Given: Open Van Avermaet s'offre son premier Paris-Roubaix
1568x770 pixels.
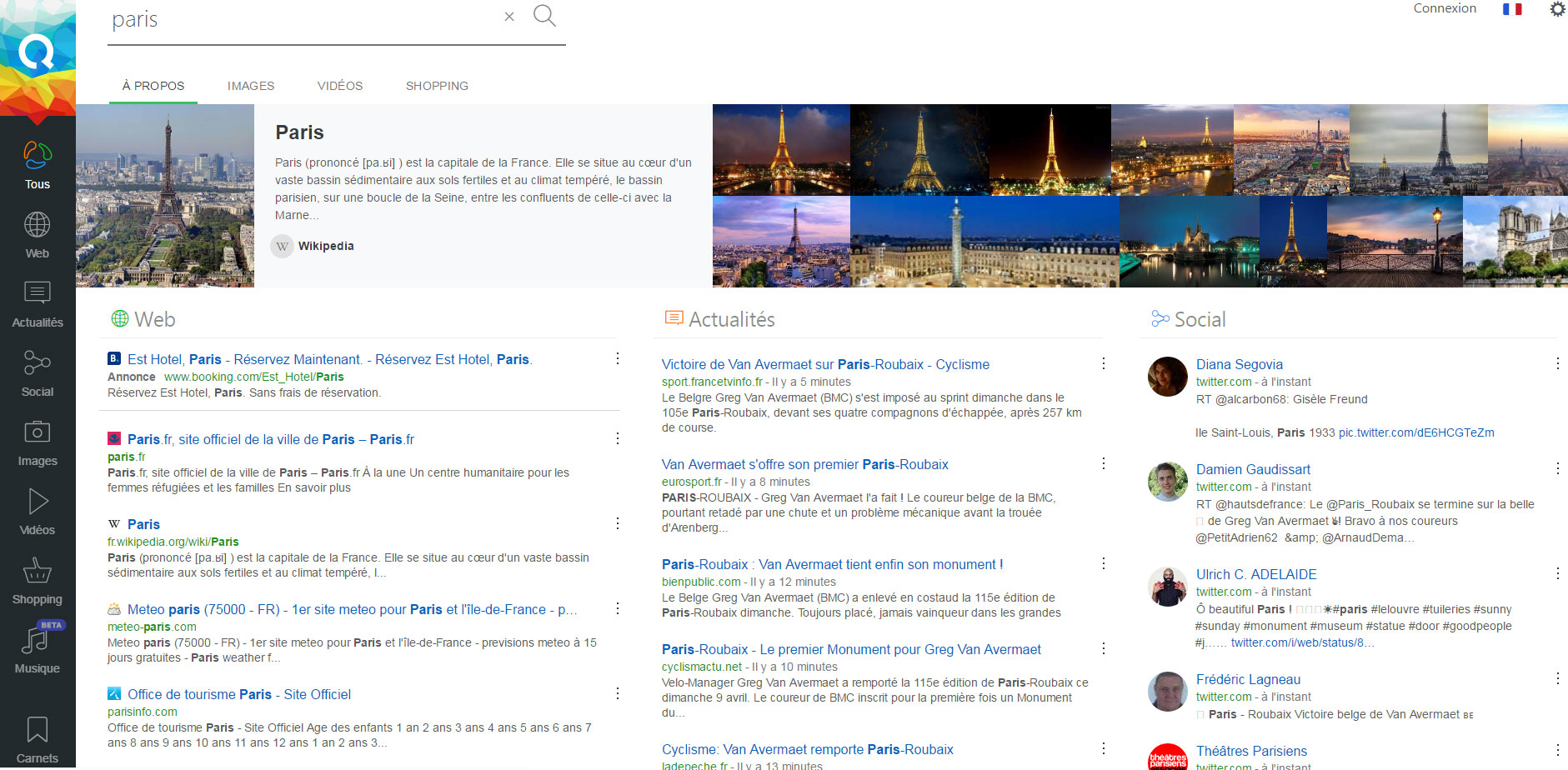Looking at the screenshot, I should [x=805, y=464].
